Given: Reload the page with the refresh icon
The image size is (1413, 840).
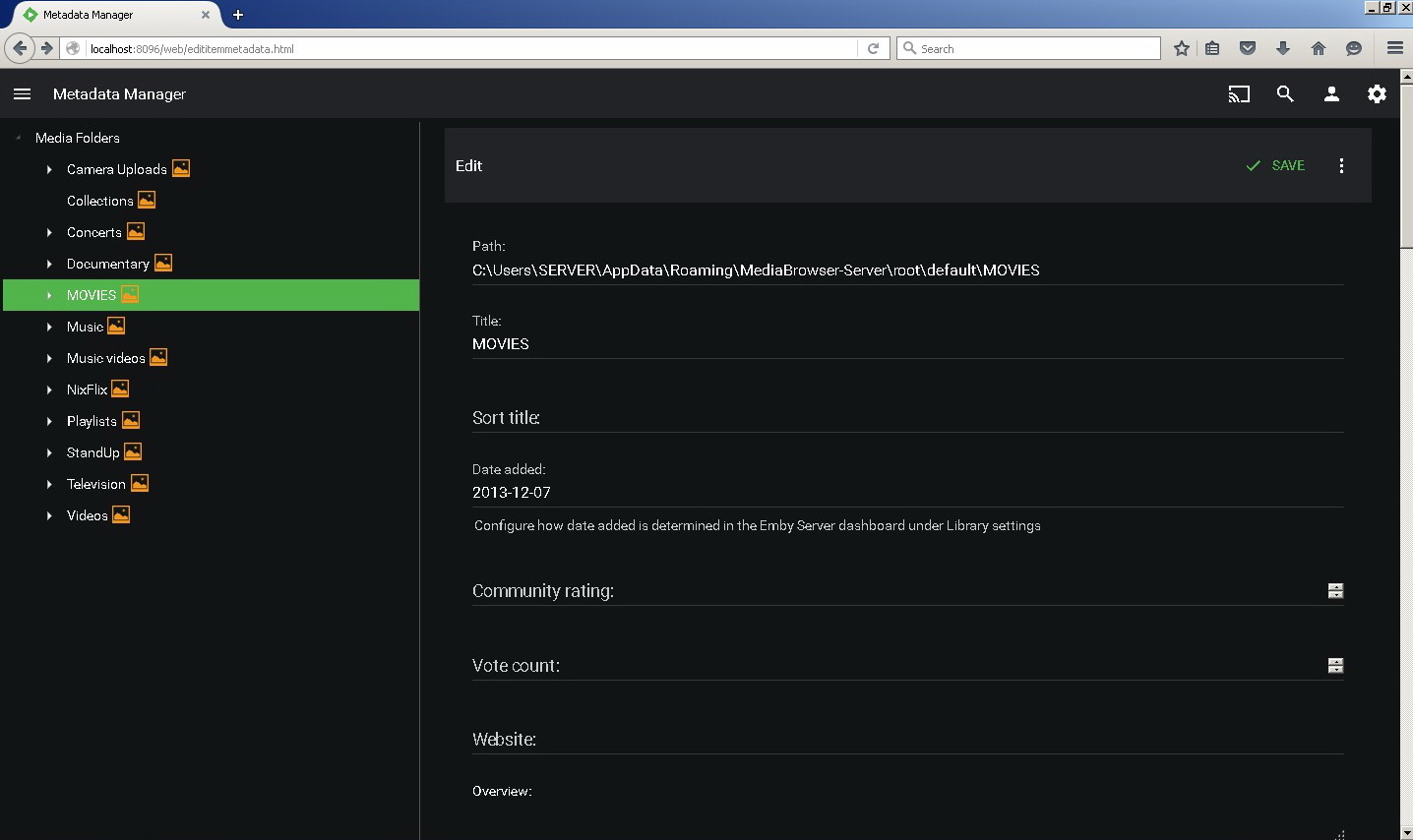Looking at the screenshot, I should click(x=873, y=48).
